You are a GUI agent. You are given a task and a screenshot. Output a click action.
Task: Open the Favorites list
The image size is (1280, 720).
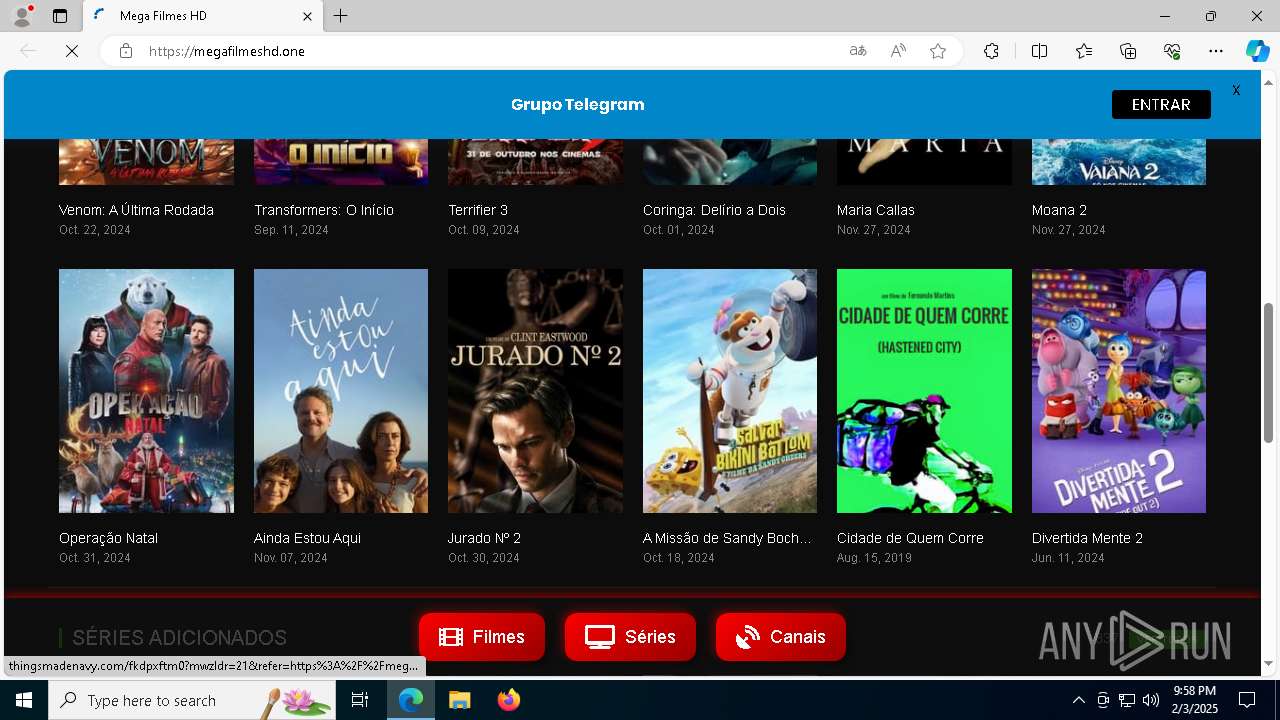pyautogui.click(x=1084, y=51)
